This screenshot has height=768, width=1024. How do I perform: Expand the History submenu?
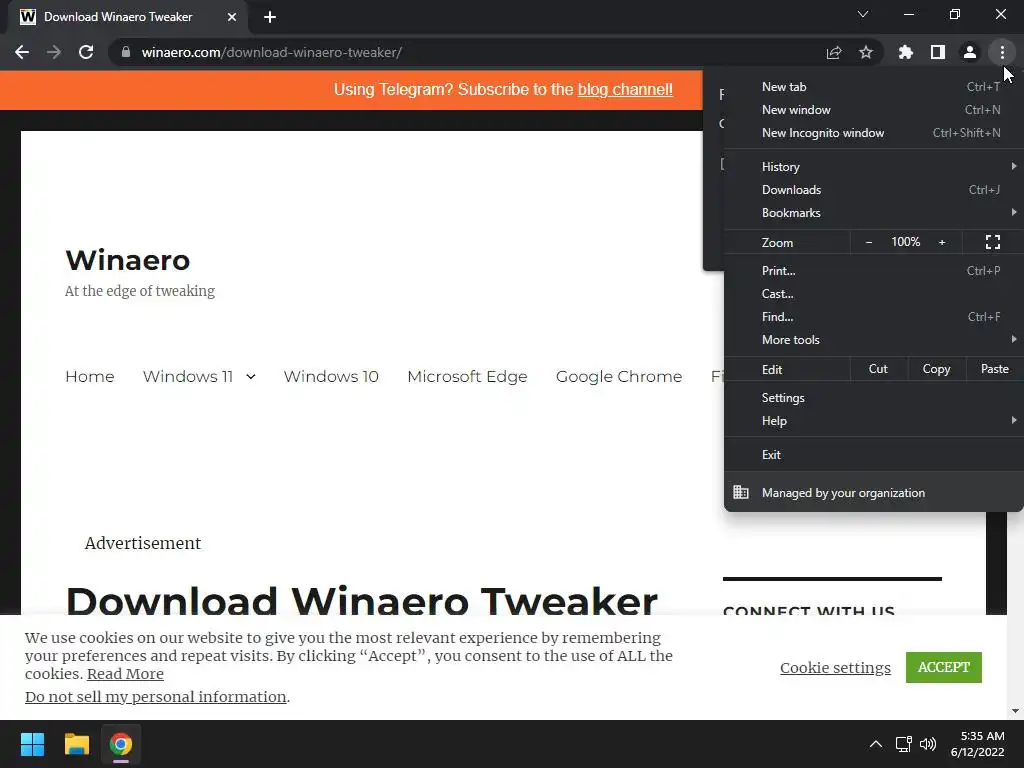click(x=874, y=167)
